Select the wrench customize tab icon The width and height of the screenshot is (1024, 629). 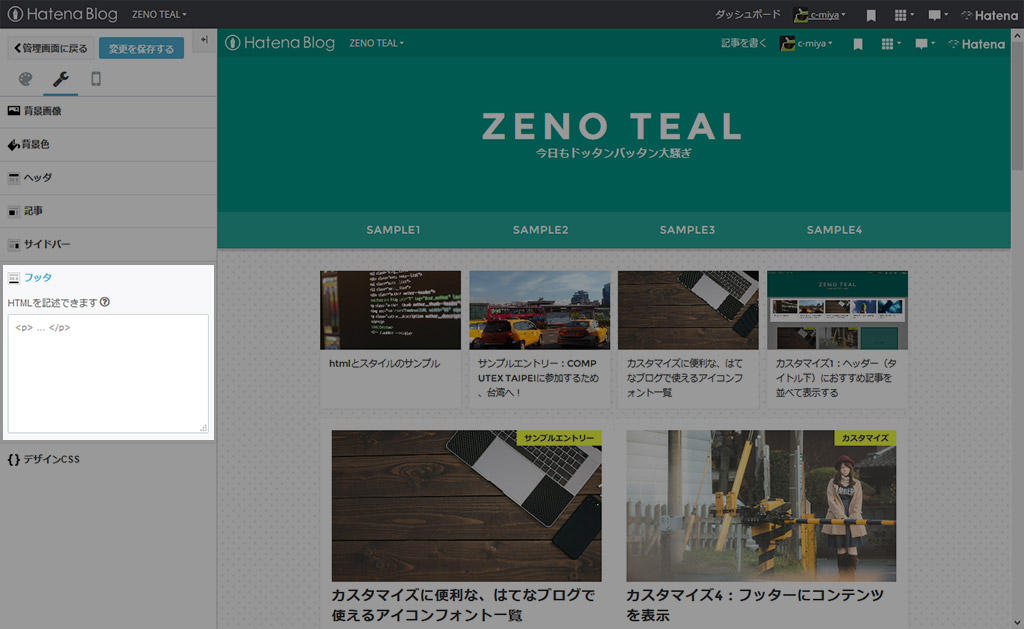61,79
